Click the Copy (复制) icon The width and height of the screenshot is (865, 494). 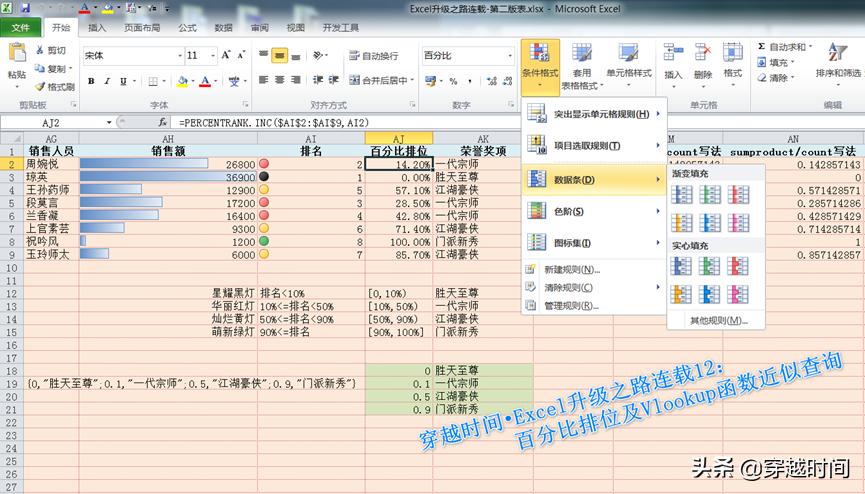tap(40, 68)
